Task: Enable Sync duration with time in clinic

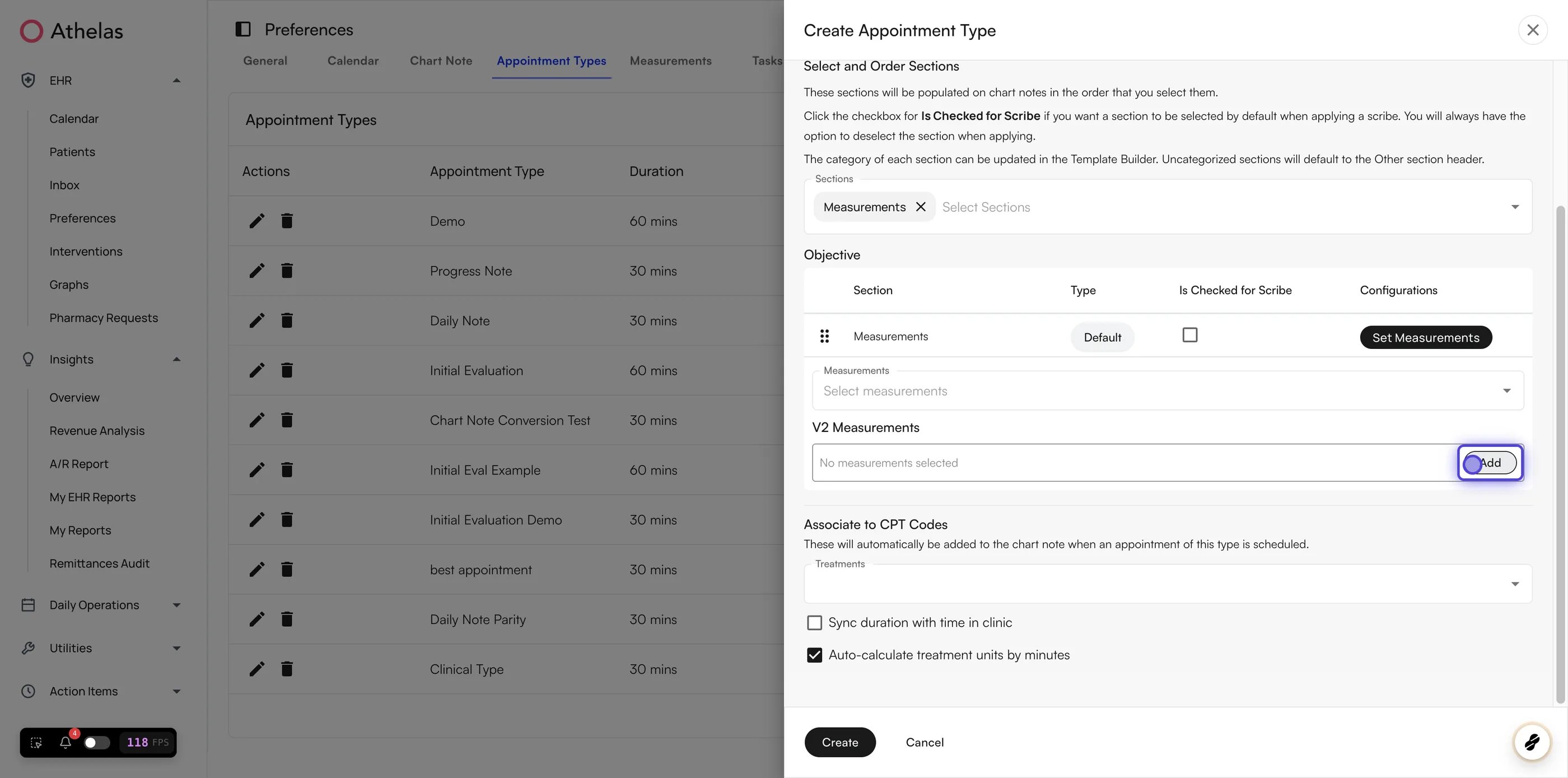Action: tap(814, 623)
